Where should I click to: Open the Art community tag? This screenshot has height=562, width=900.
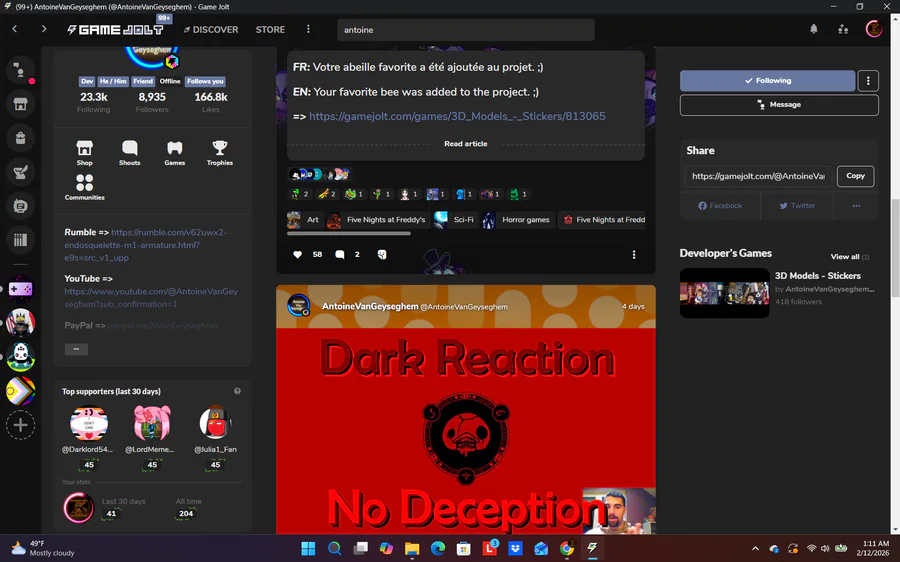point(304,220)
